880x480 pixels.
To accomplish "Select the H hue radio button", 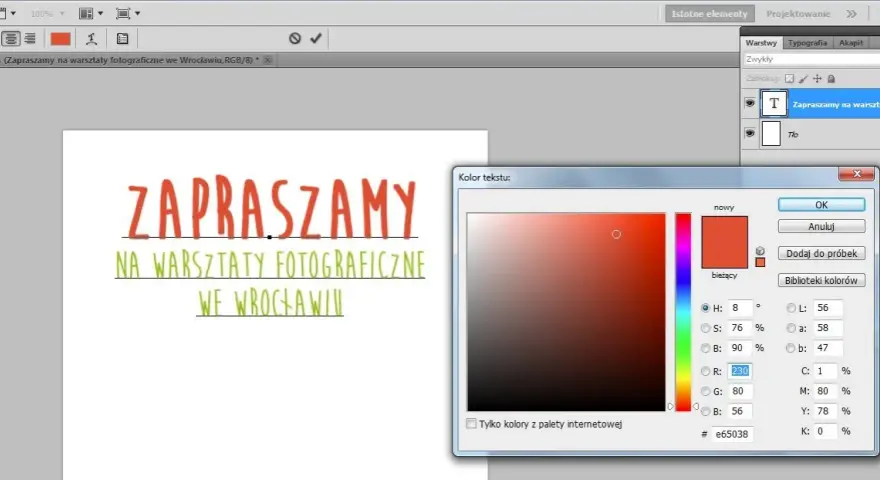I will click(705, 308).
